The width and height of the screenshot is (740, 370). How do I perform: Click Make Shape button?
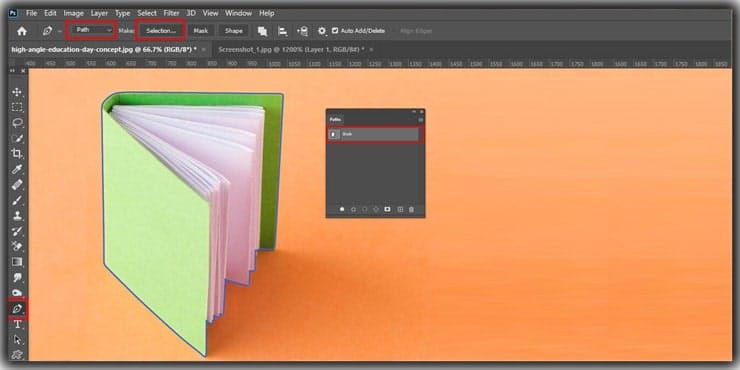point(234,31)
